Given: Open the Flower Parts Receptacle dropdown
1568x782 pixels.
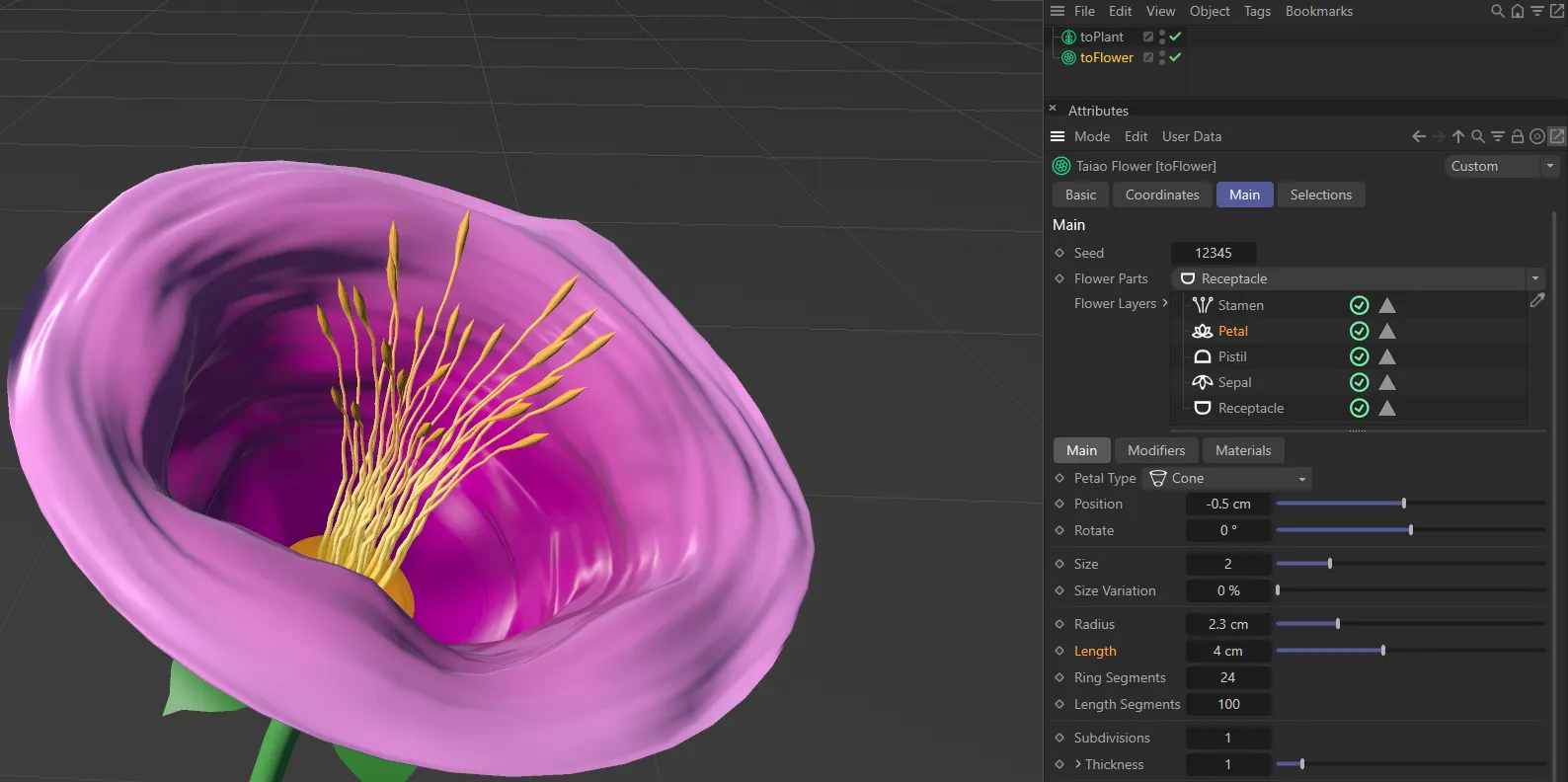Looking at the screenshot, I should [x=1357, y=278].
